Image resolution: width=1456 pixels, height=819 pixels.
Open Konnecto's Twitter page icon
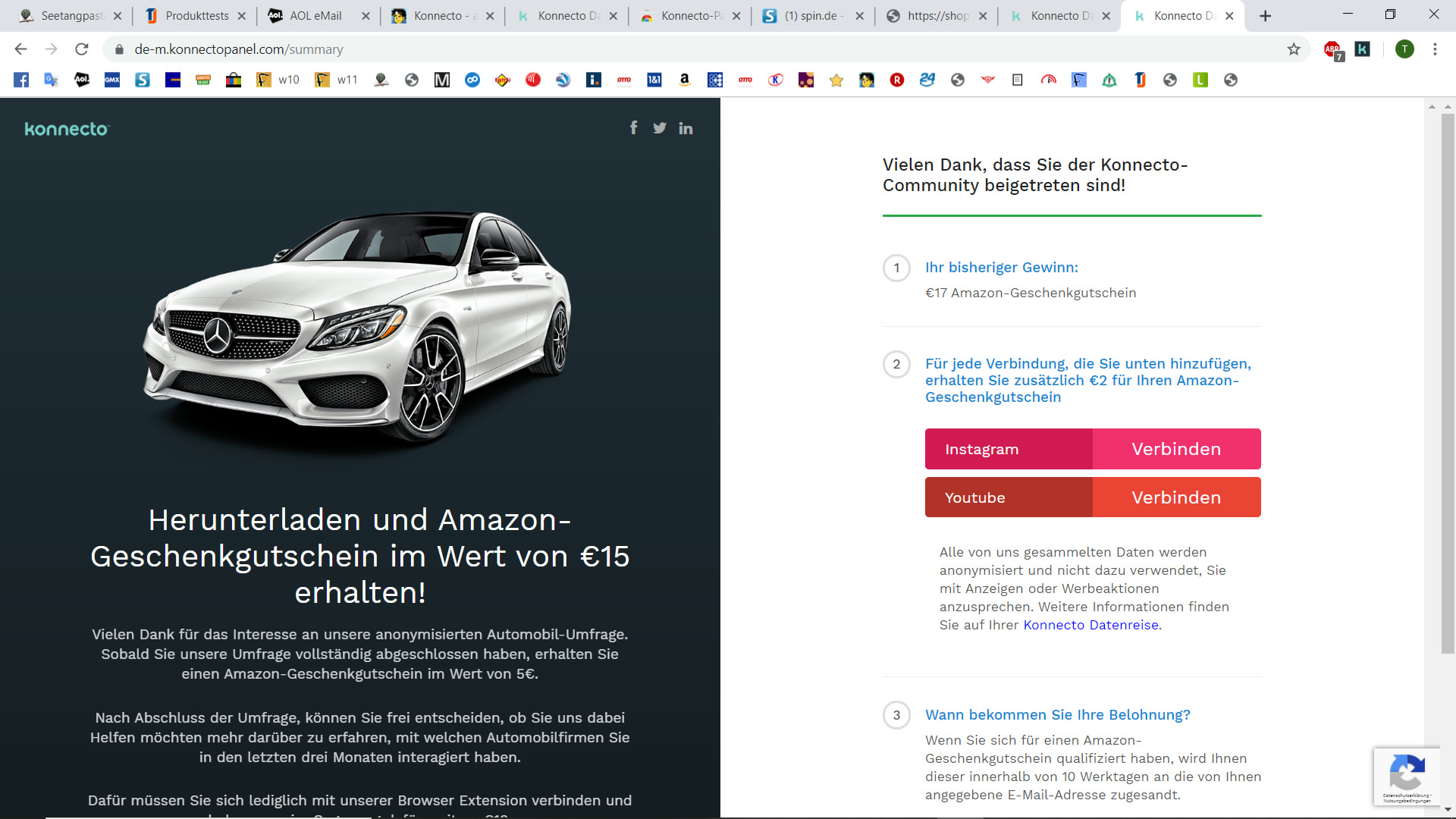[x=660, y=127]
